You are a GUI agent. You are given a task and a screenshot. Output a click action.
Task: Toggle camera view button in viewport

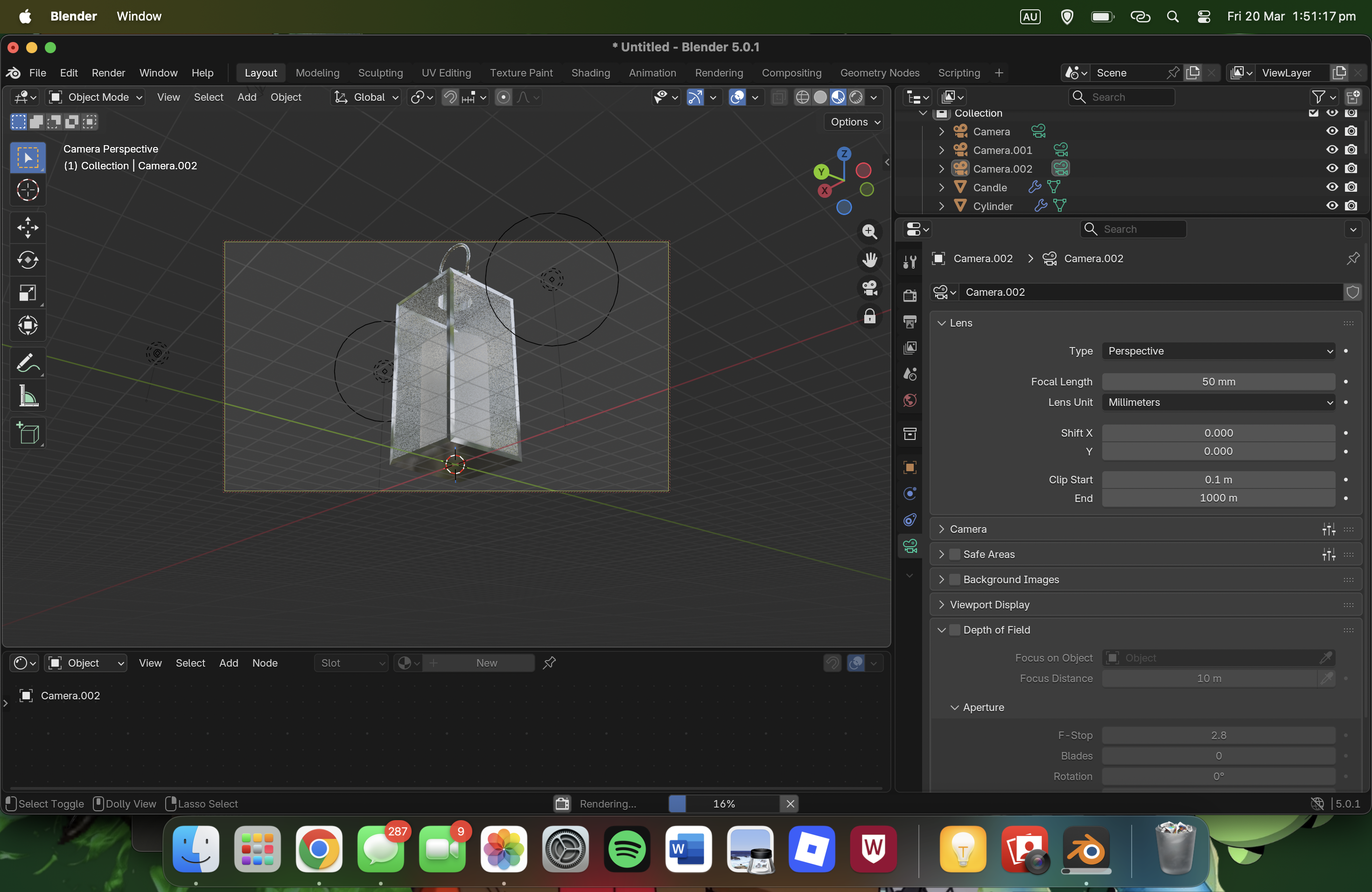pos(869,287)
